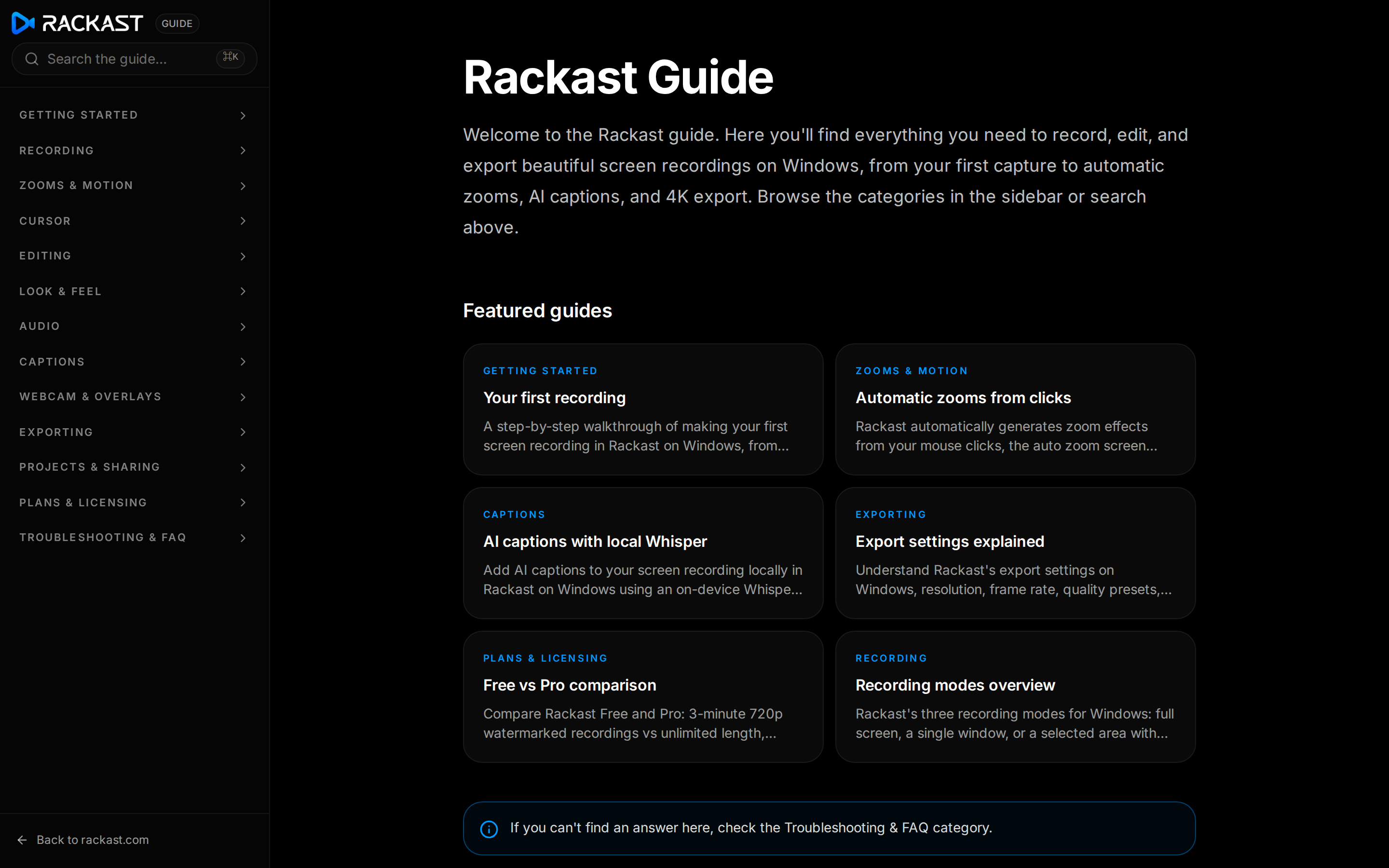Click CAPTIONS label on featured card
The width and height of the screenshot is (1389, 868).
tap(514, 515)
